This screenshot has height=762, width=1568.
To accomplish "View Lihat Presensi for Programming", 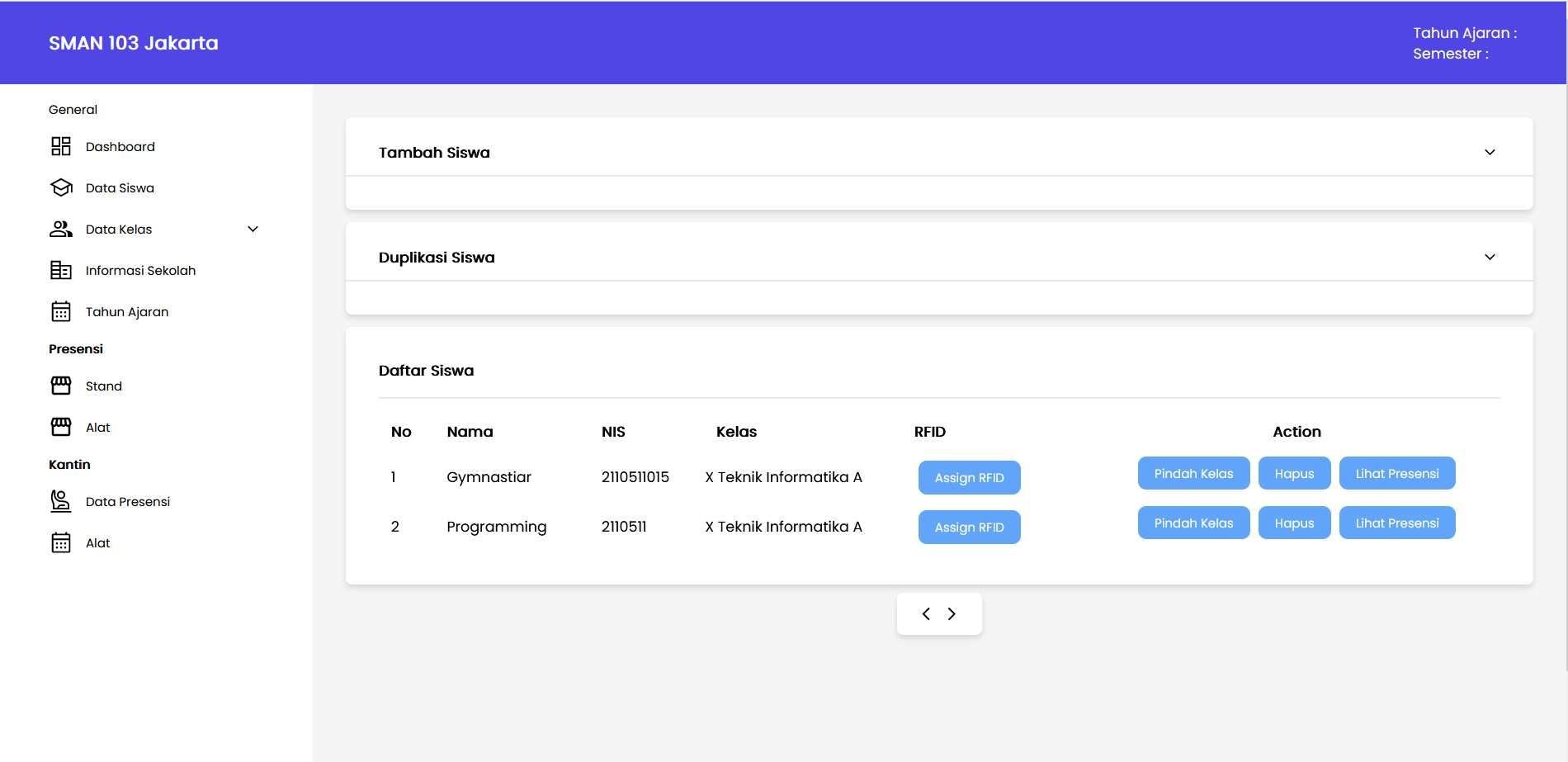I will pos(1397,523).
